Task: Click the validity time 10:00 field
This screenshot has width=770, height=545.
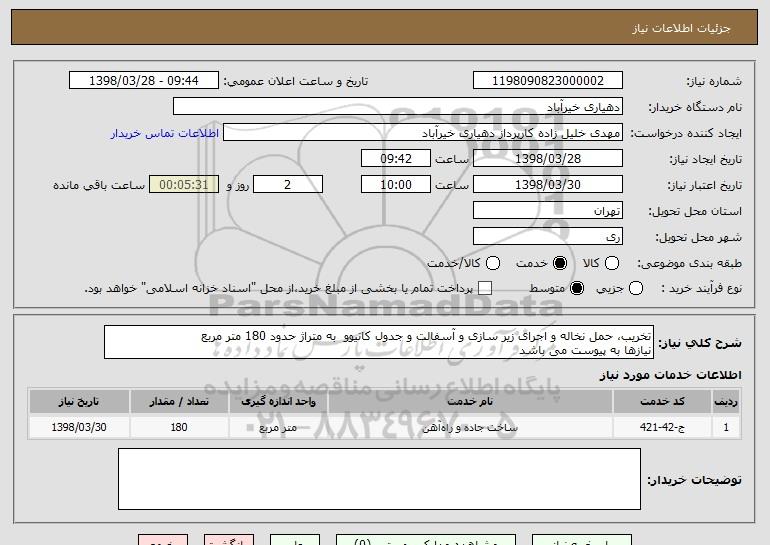Action: tap(396, 185)
